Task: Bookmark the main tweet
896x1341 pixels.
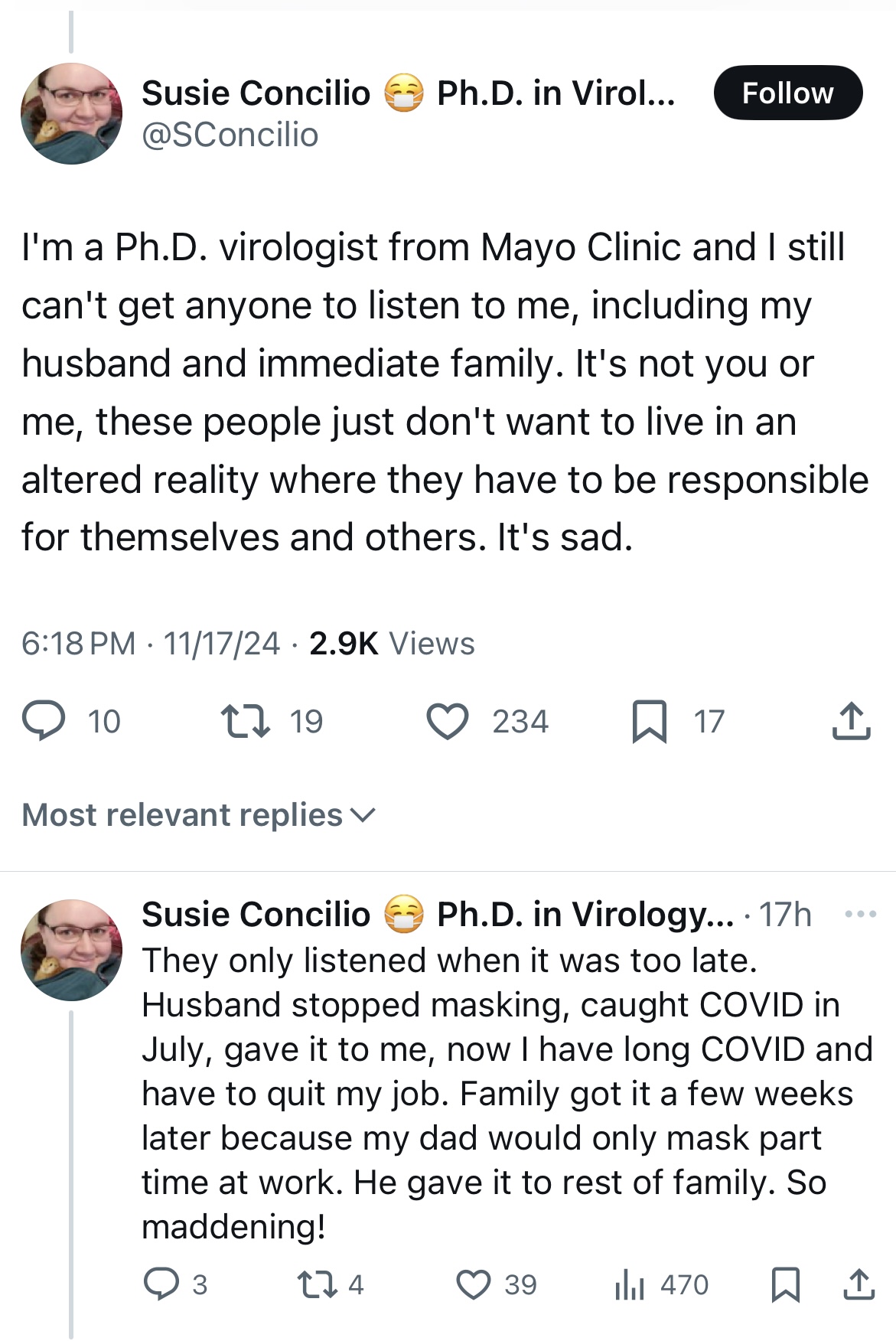Action: [x=649, y=721]
